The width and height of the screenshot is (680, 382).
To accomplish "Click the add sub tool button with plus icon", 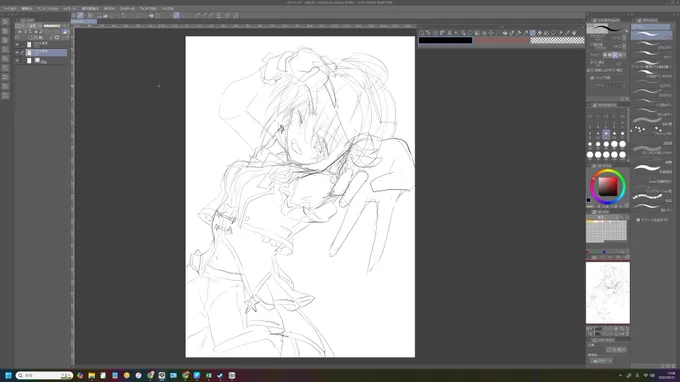I will pyautogui.click(x=653, y=220).
